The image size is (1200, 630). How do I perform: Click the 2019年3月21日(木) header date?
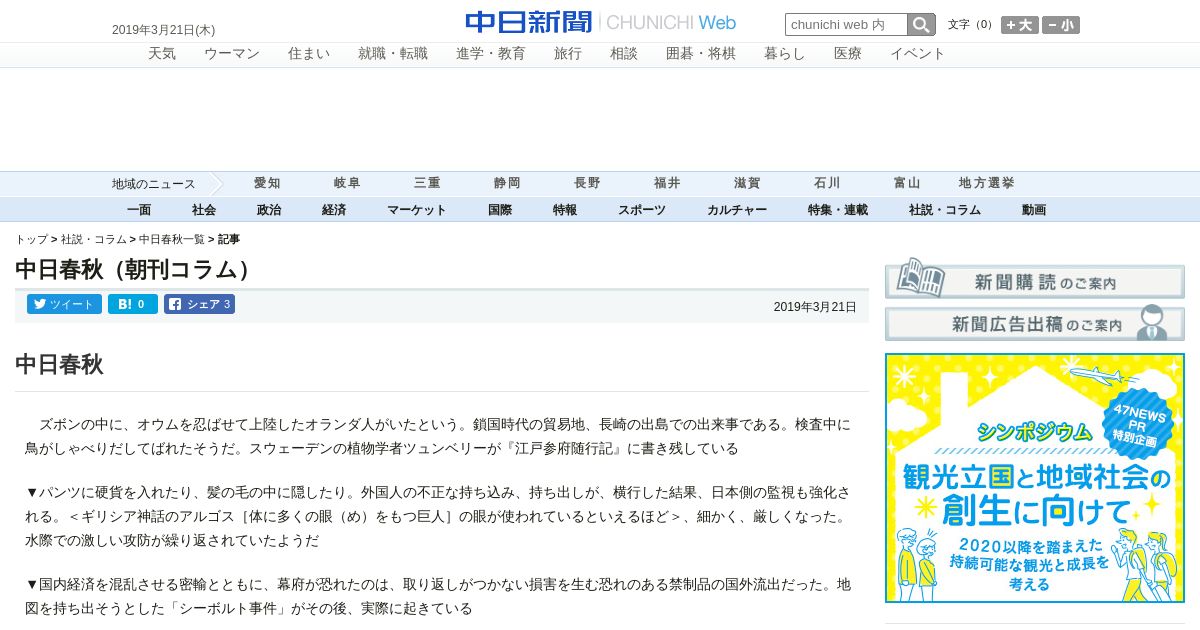click(x=163, y=30)
